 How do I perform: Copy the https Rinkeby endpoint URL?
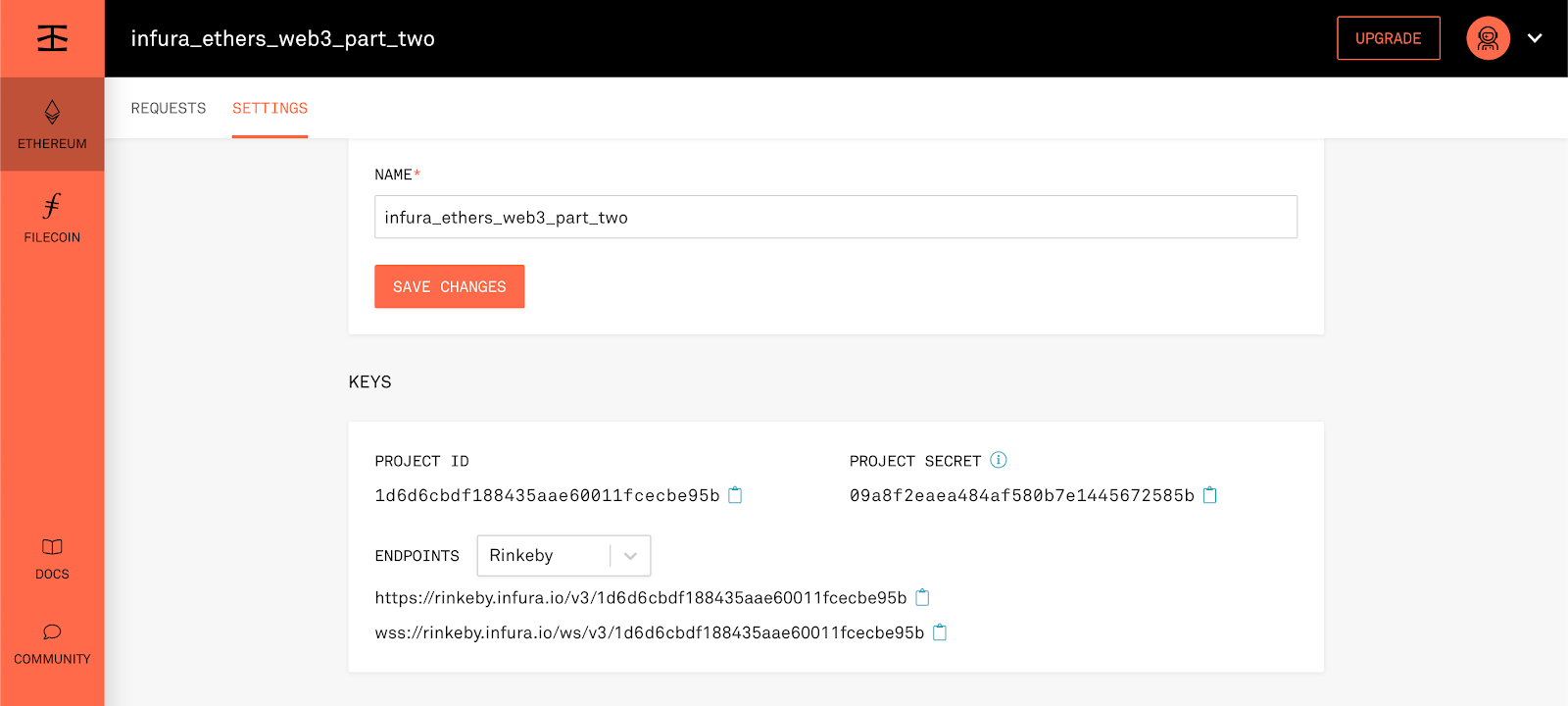click(x=922, y=597)
